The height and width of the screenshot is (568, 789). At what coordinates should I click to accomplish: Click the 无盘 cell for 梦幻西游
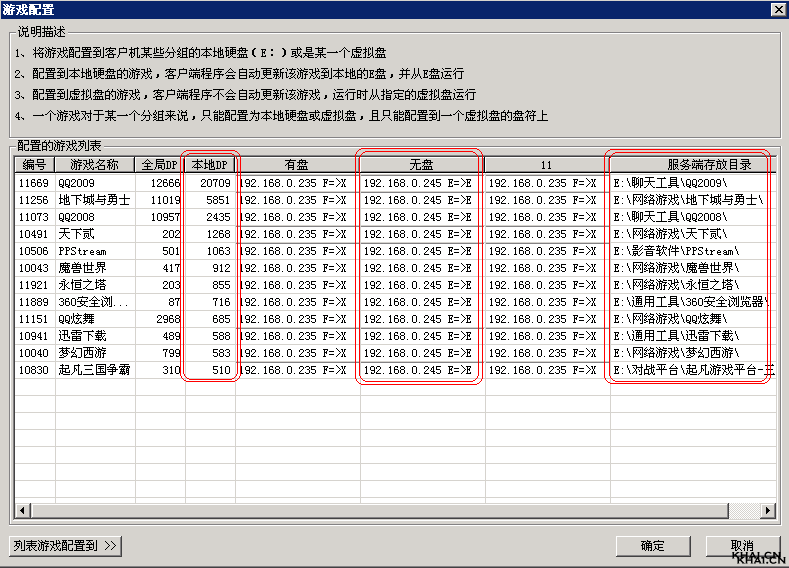(420, 353)
